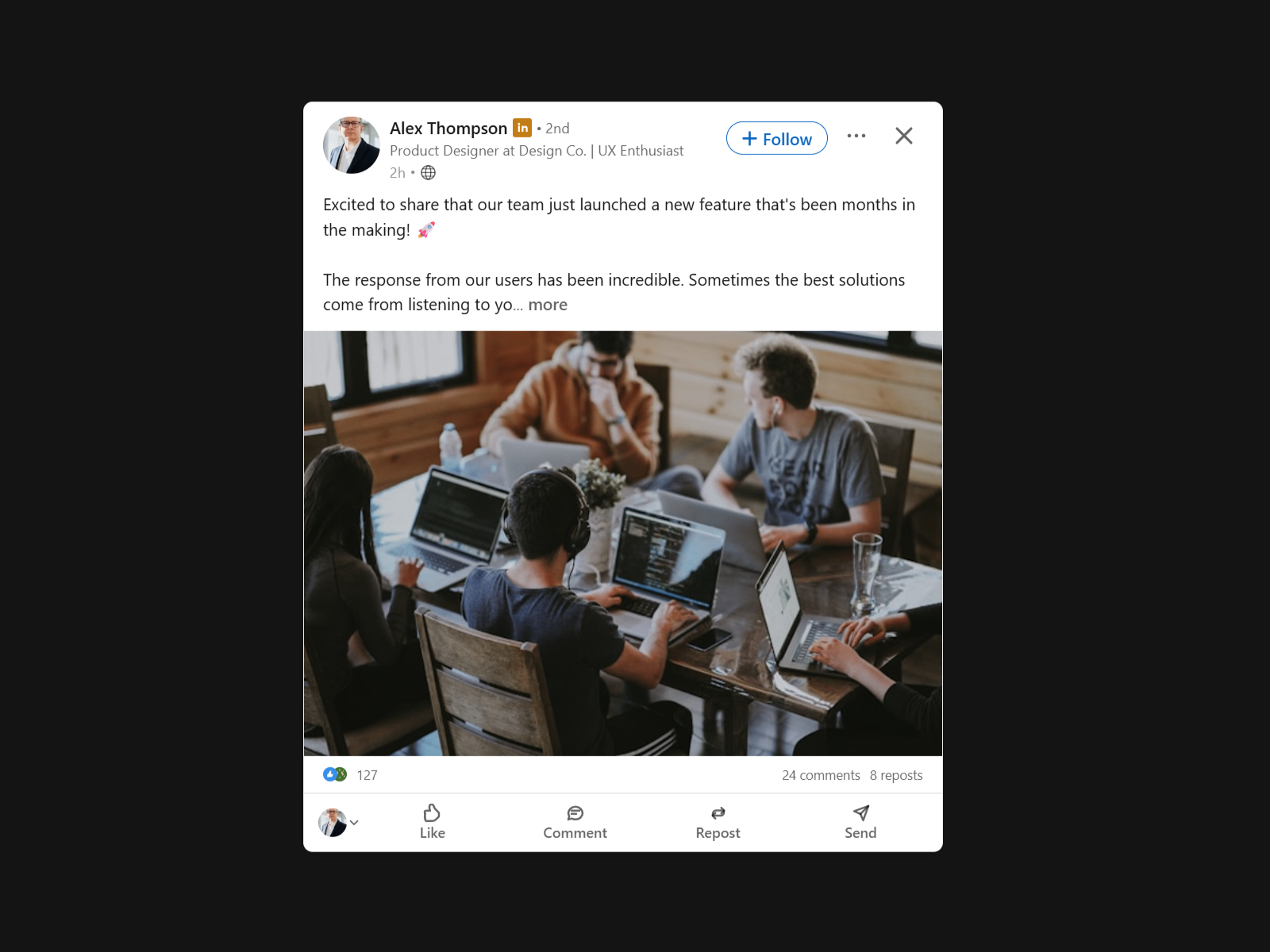View the 8 reposts list
Viewport: 1270px width, 952px height.
(896, 775)
